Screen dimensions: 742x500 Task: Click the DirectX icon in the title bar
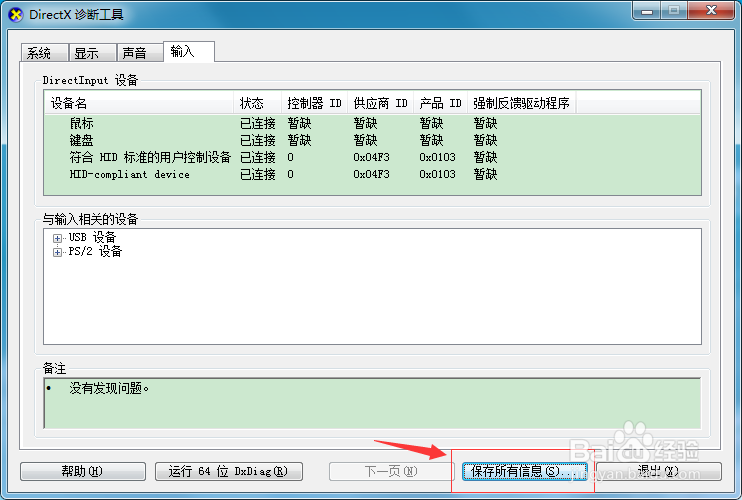(16, 15)
